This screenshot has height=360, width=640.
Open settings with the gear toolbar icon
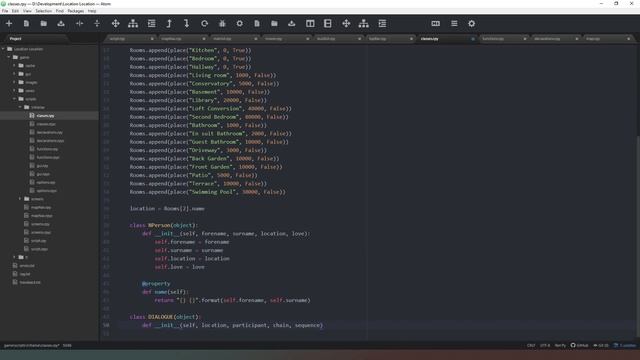tap(471, 24)
